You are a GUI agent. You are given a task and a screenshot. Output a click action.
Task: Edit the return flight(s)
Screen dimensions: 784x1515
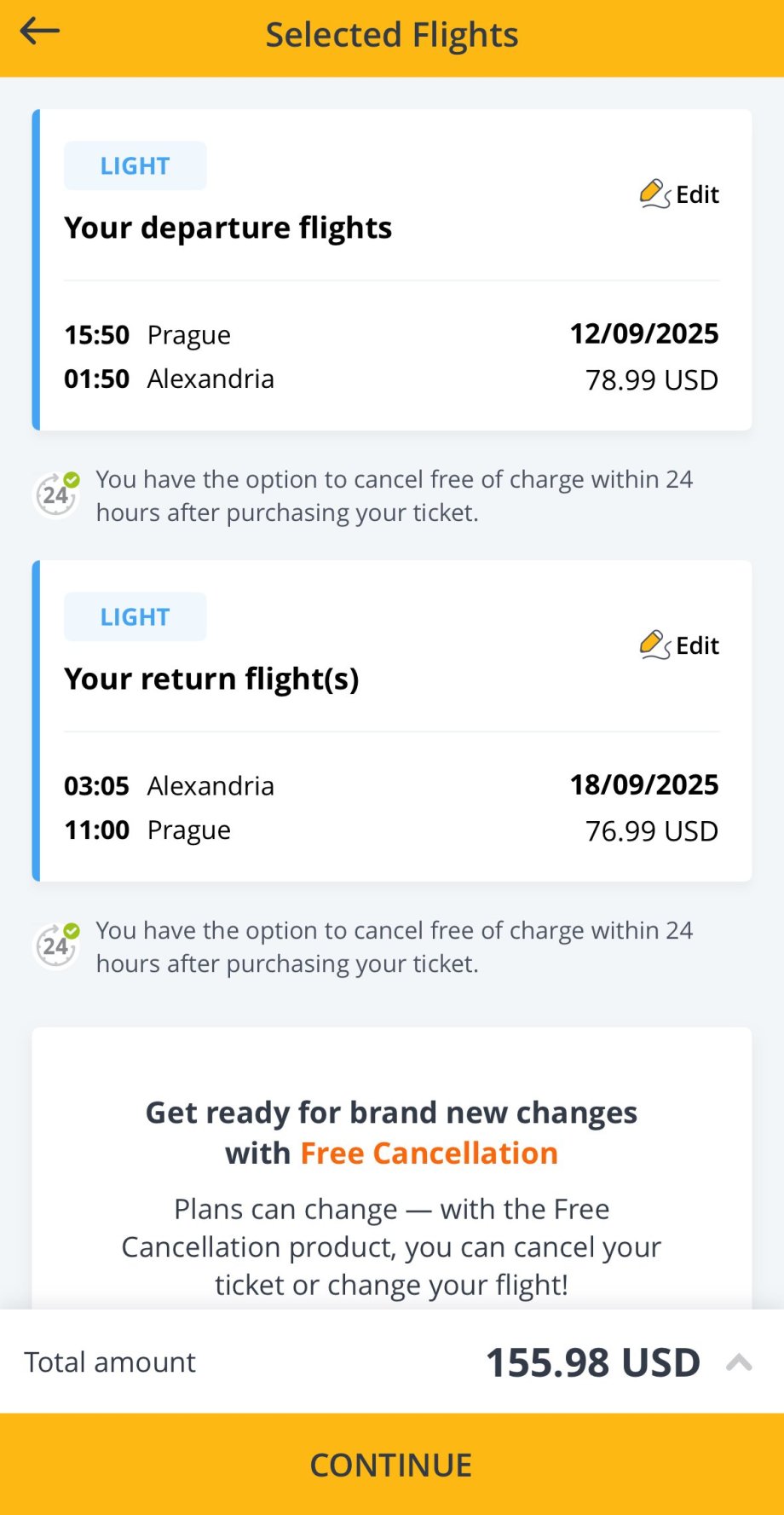(x=696, y=645)
